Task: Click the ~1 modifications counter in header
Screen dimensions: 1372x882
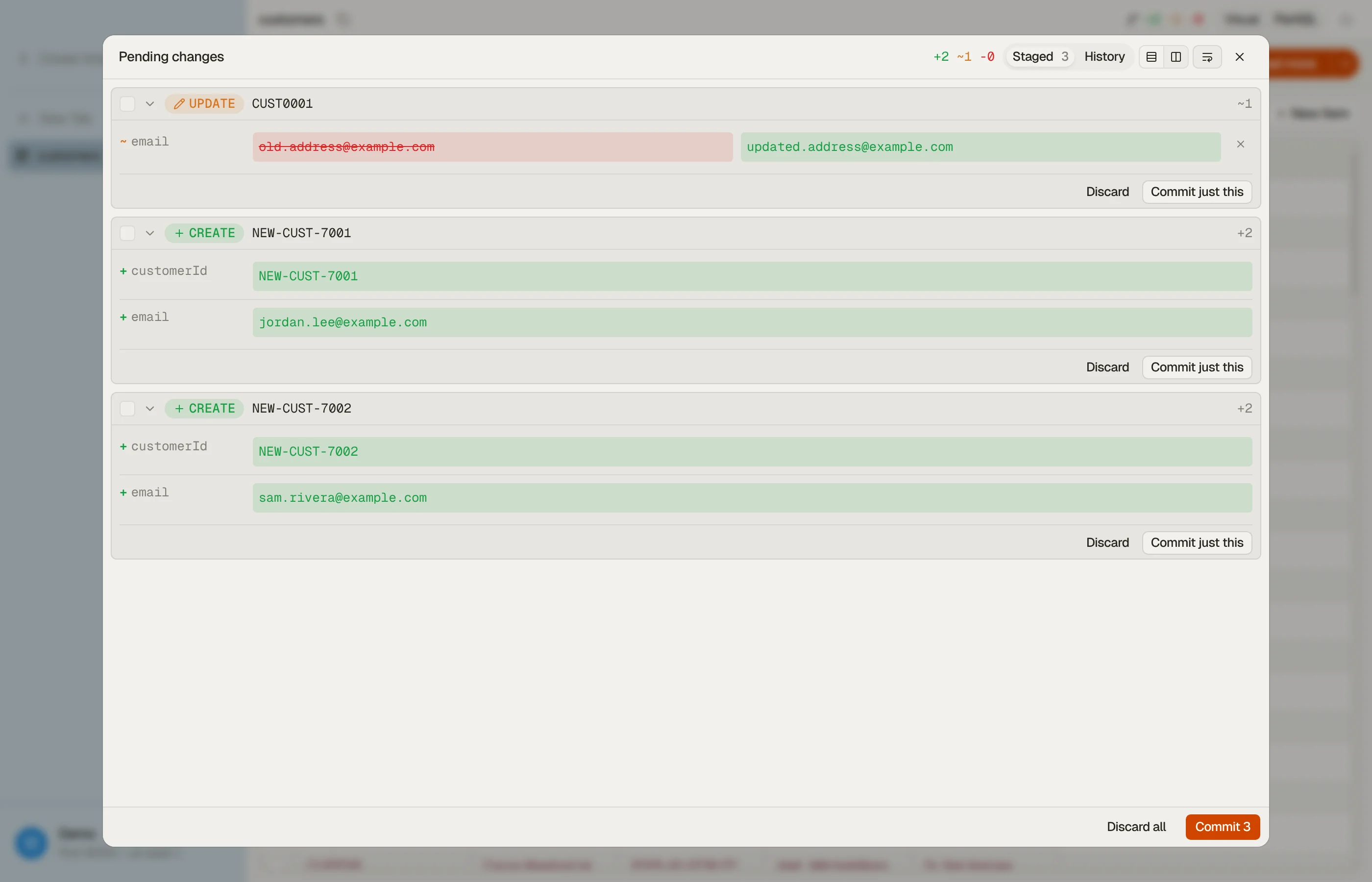Action: 964,57
